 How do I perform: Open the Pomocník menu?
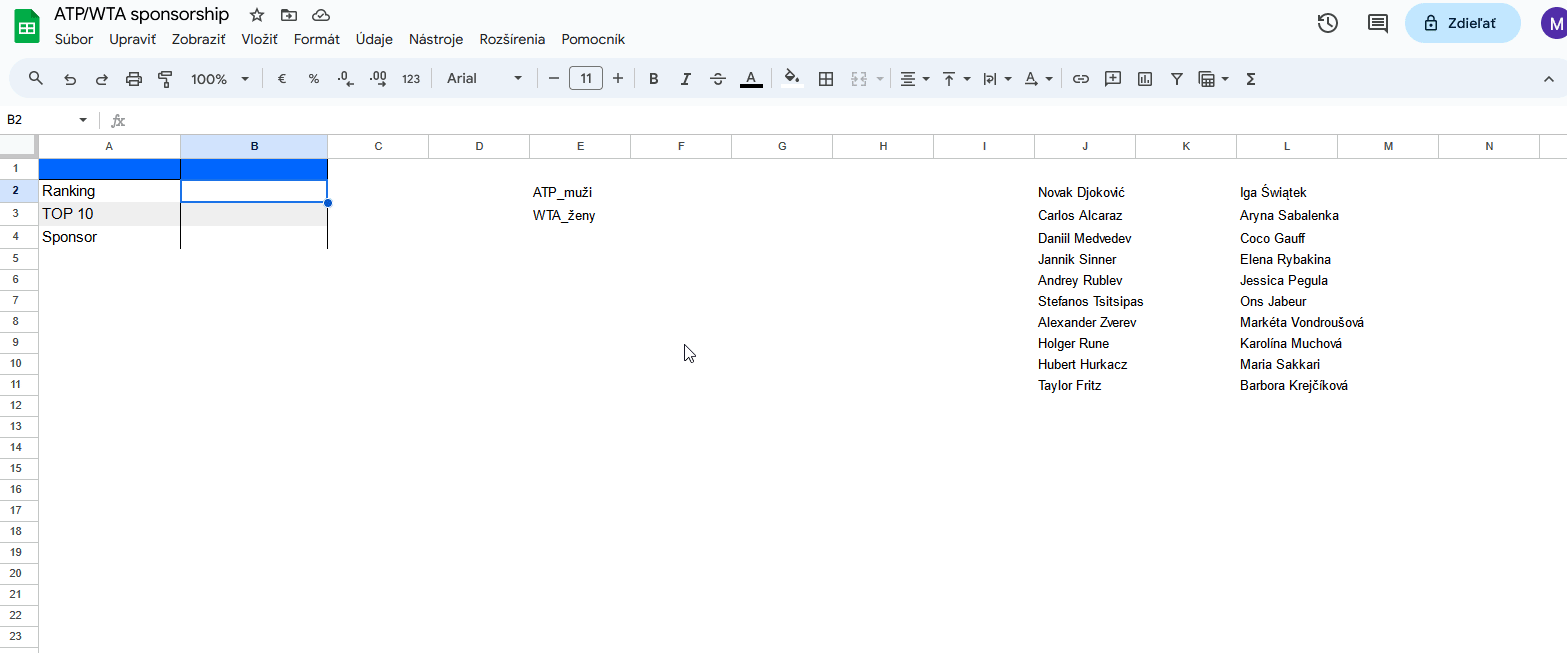tap(593, 40)
